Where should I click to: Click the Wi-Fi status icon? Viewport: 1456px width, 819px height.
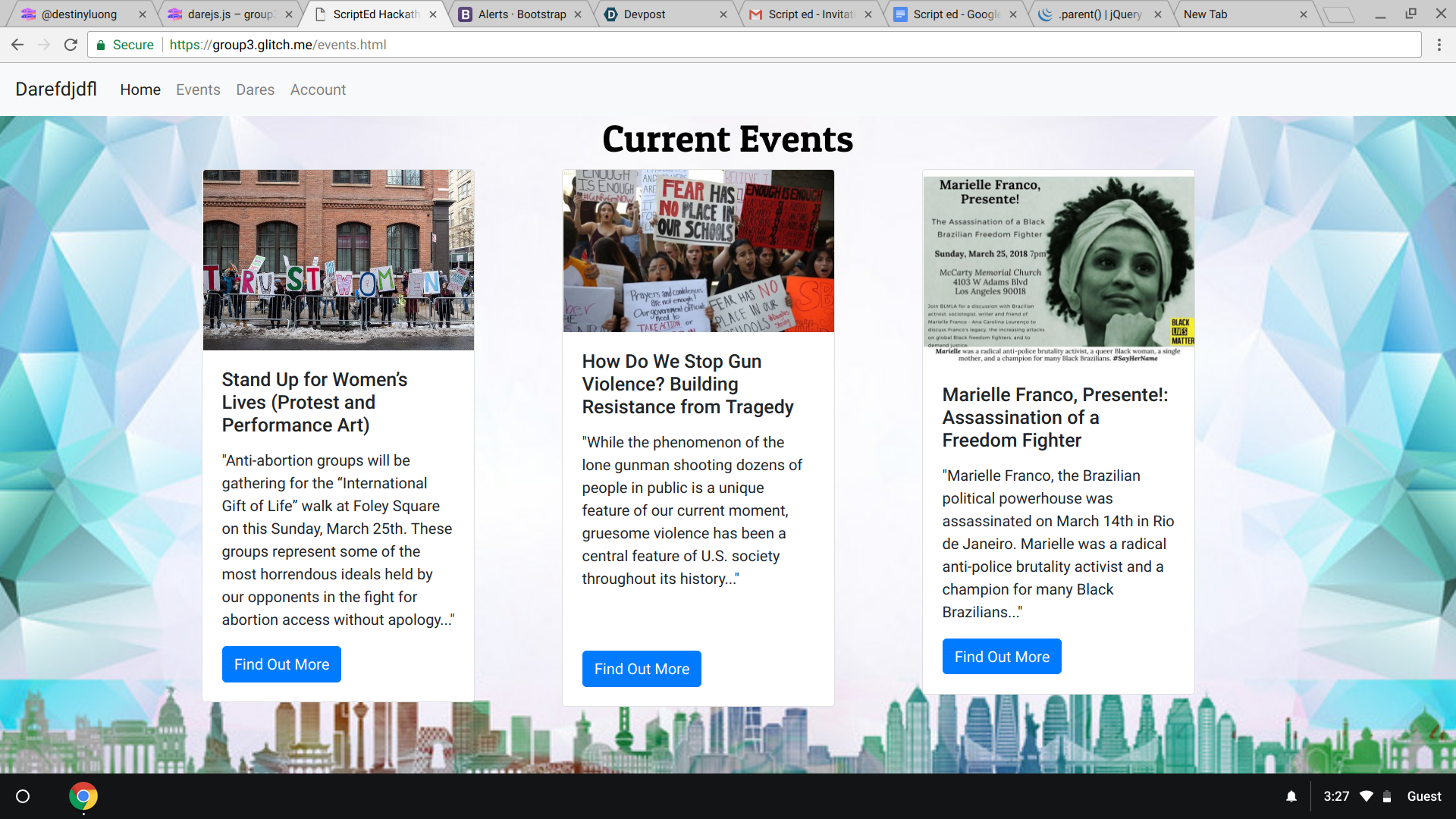(1367, 796)
